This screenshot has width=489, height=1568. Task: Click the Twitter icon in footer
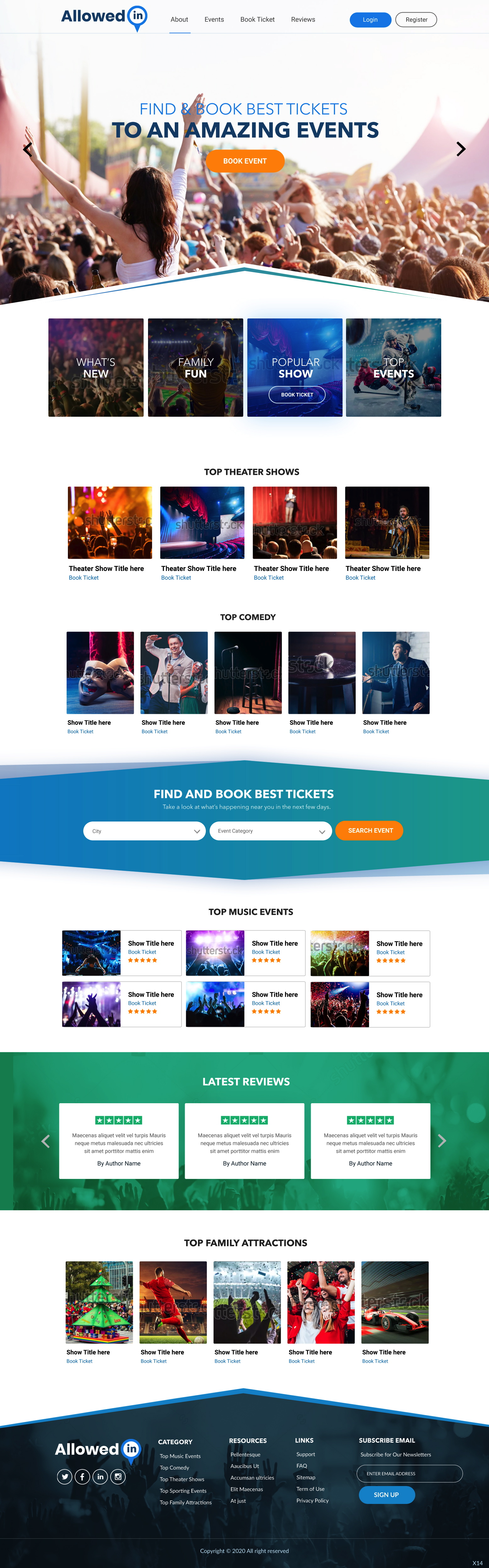click(64, 1477)
